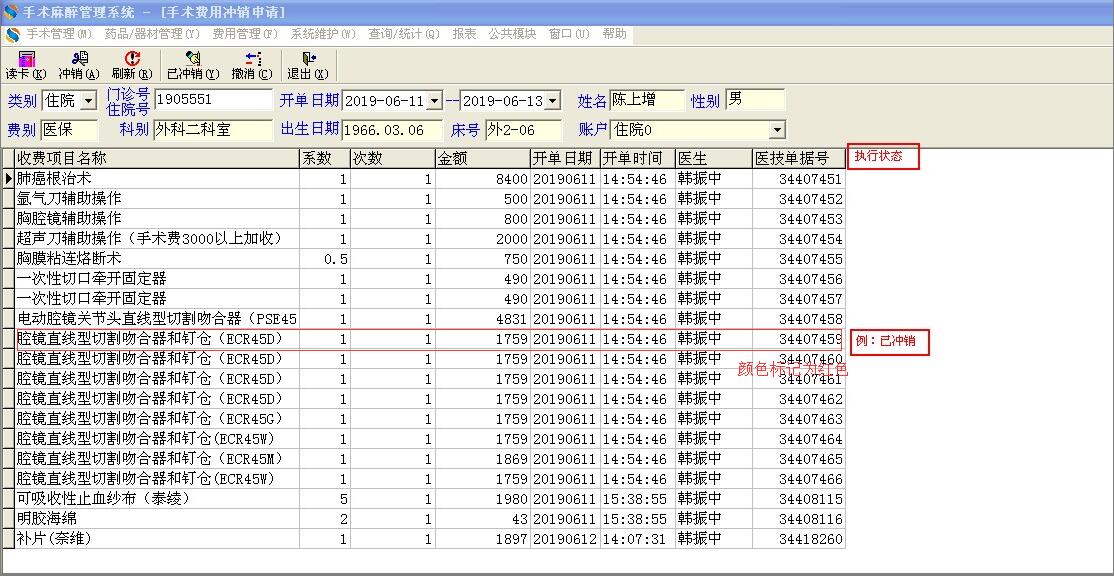Click the 收费项目名称 column header

[x=157, y=158]
